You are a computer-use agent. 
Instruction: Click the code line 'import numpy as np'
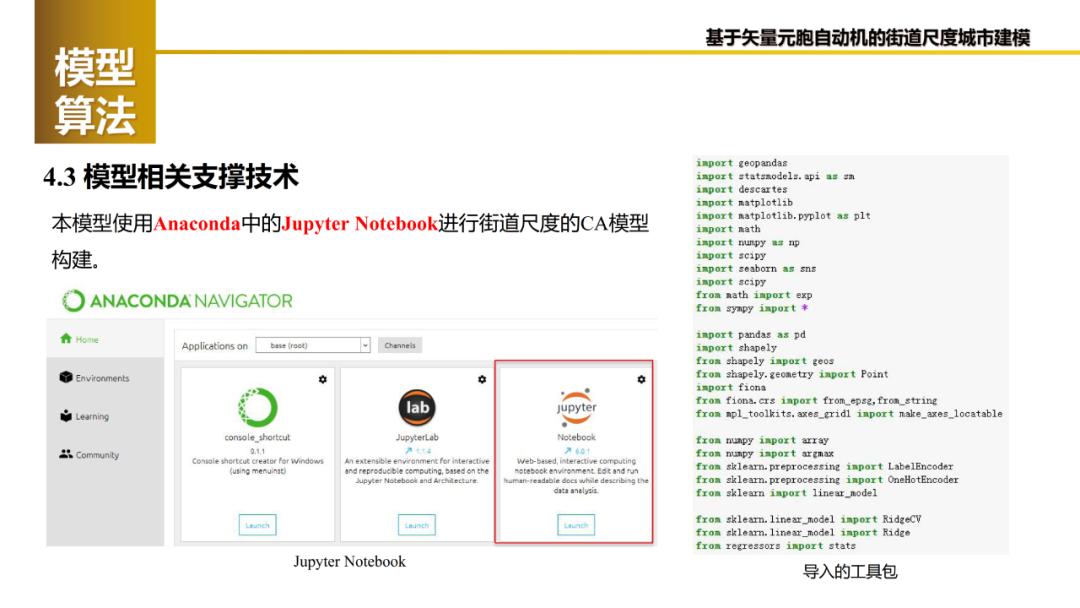[x=747, y=242]
